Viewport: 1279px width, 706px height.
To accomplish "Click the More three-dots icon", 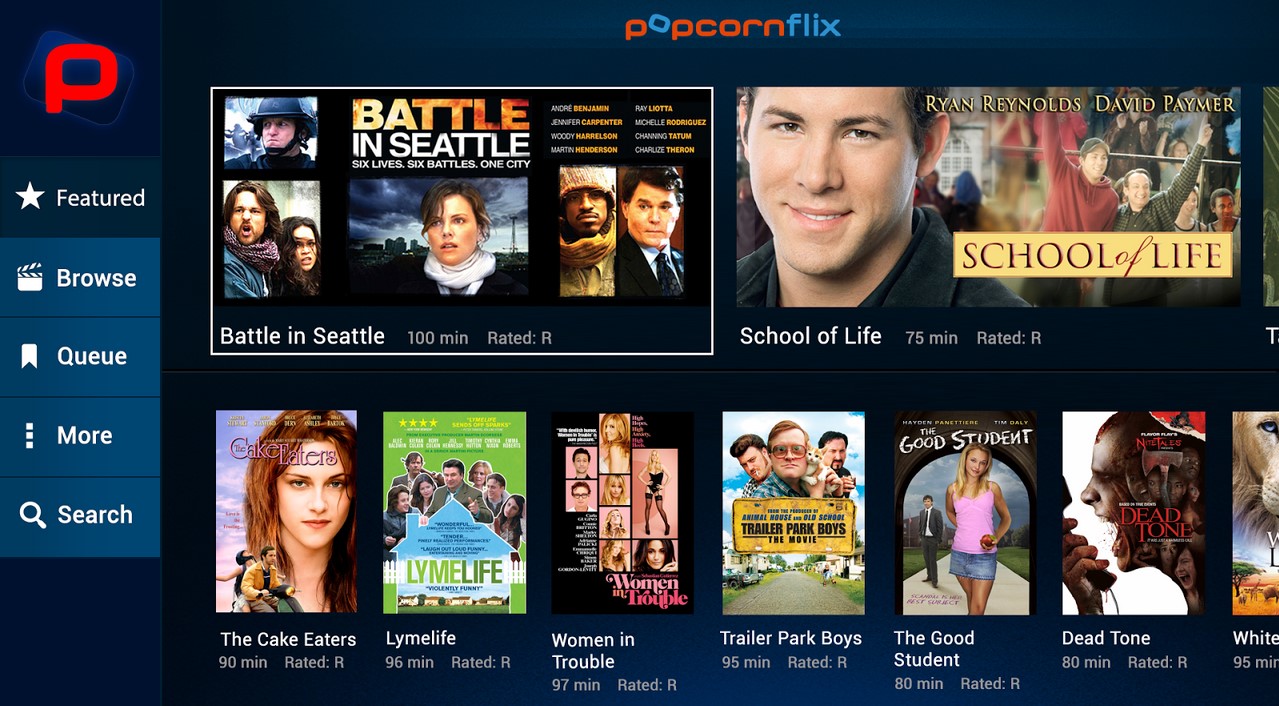I will coord(30,435).
